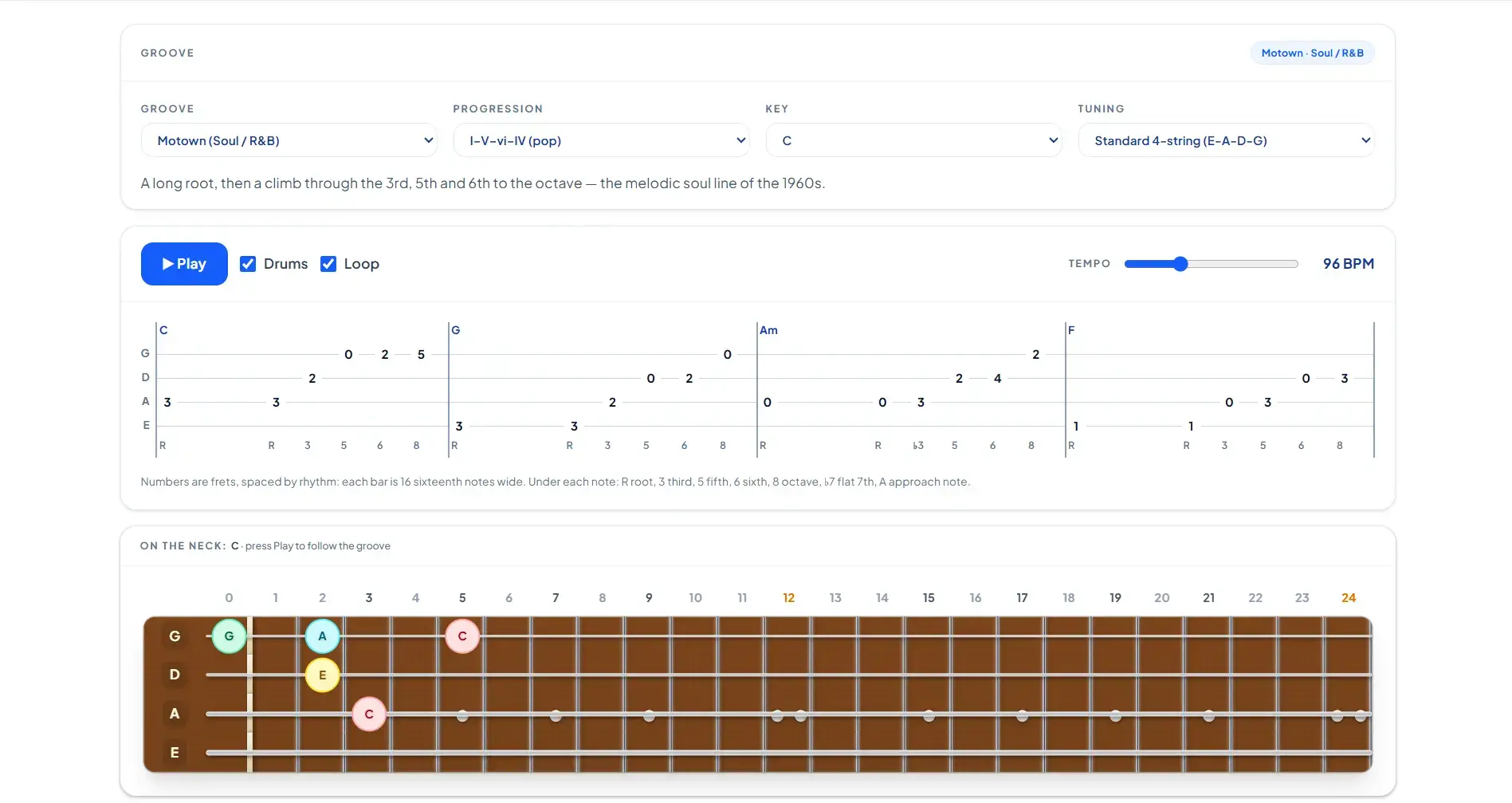Click the TEMPO label beside the slider

coord(1090,264)
